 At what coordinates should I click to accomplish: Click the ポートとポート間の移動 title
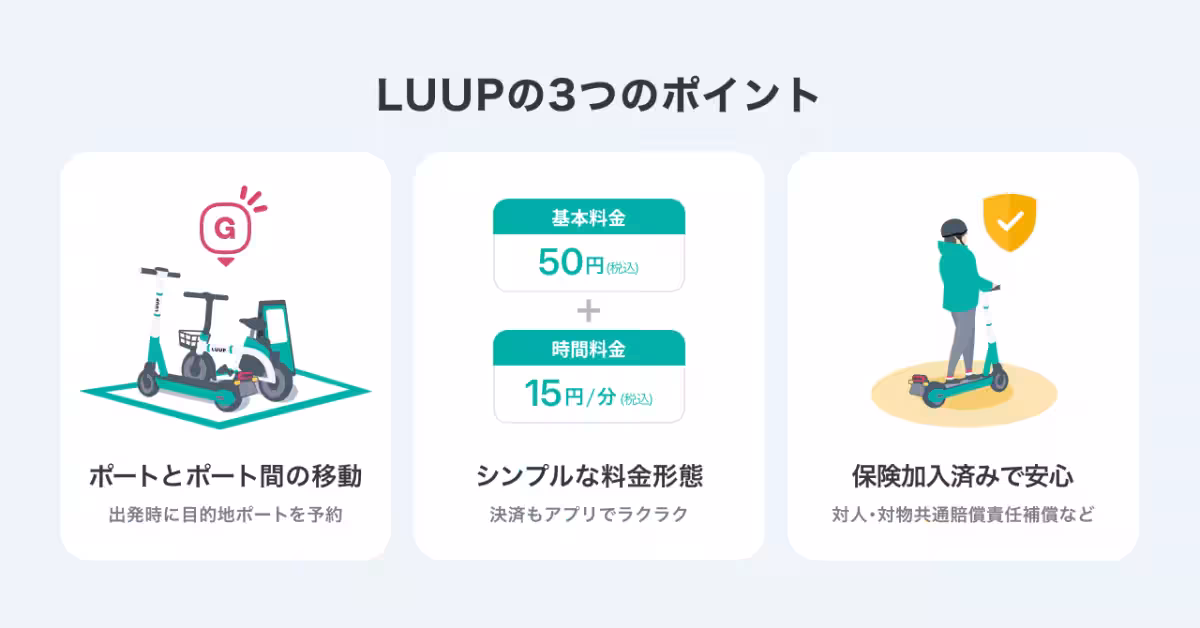pyautogui.click(x=225, y=476)
